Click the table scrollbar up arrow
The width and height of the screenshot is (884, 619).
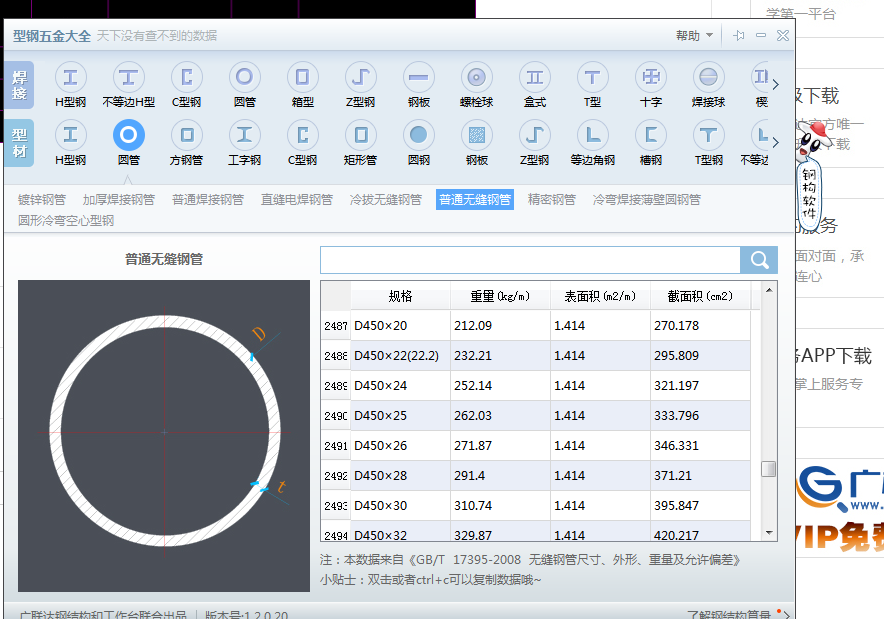[x=768, y=290]
